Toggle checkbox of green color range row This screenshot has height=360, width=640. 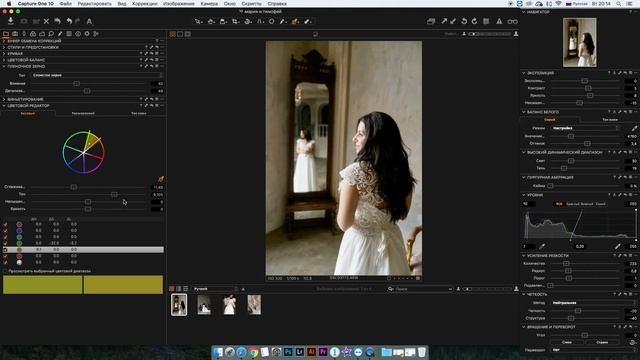point(5,243)
